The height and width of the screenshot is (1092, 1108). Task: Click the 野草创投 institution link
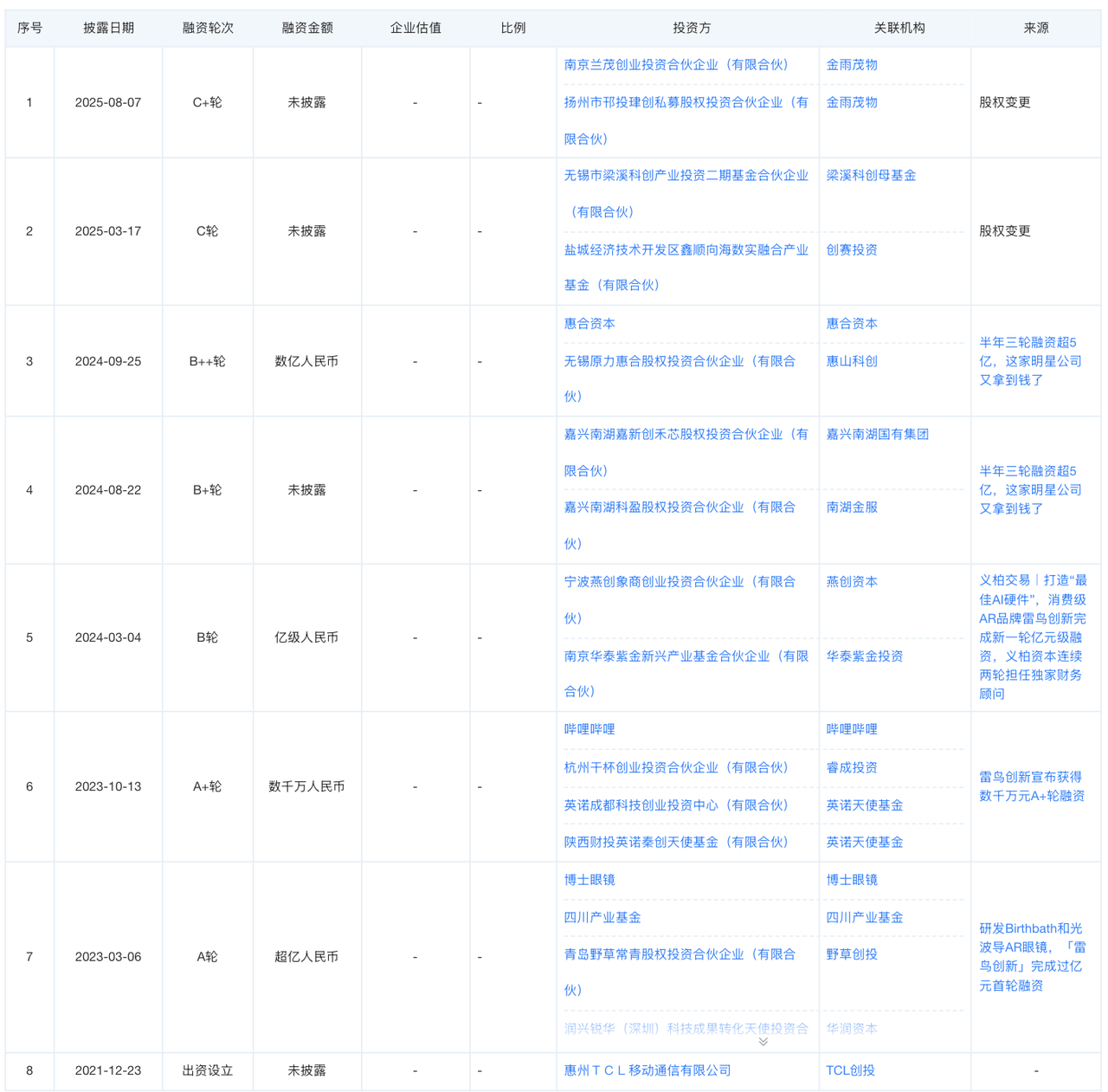click(852, 954)
